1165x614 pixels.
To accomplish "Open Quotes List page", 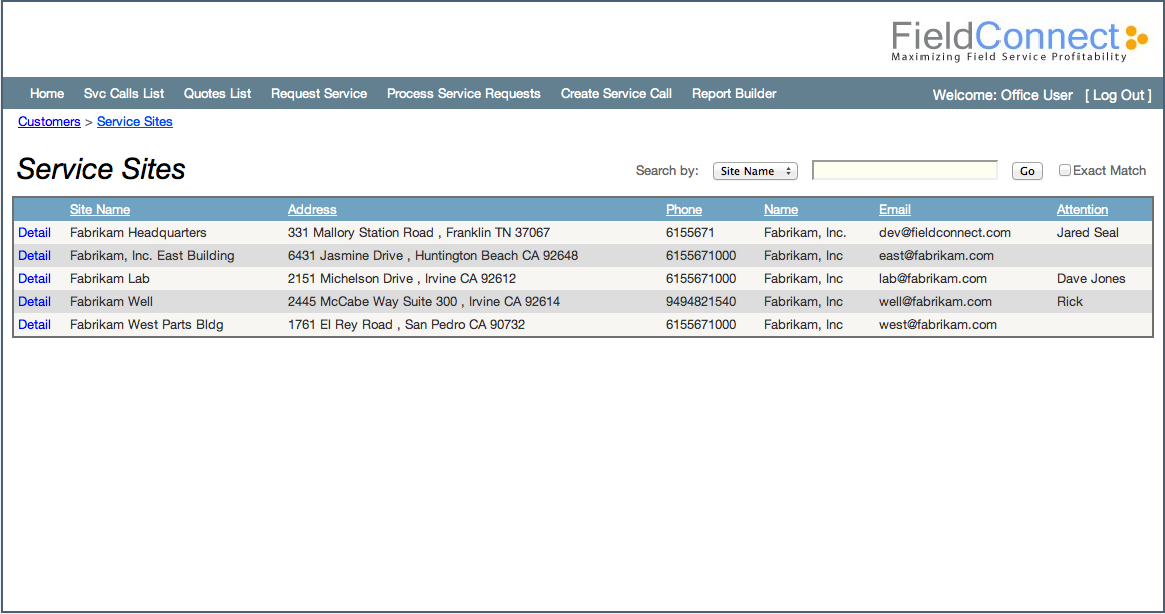I will point(218,94).
